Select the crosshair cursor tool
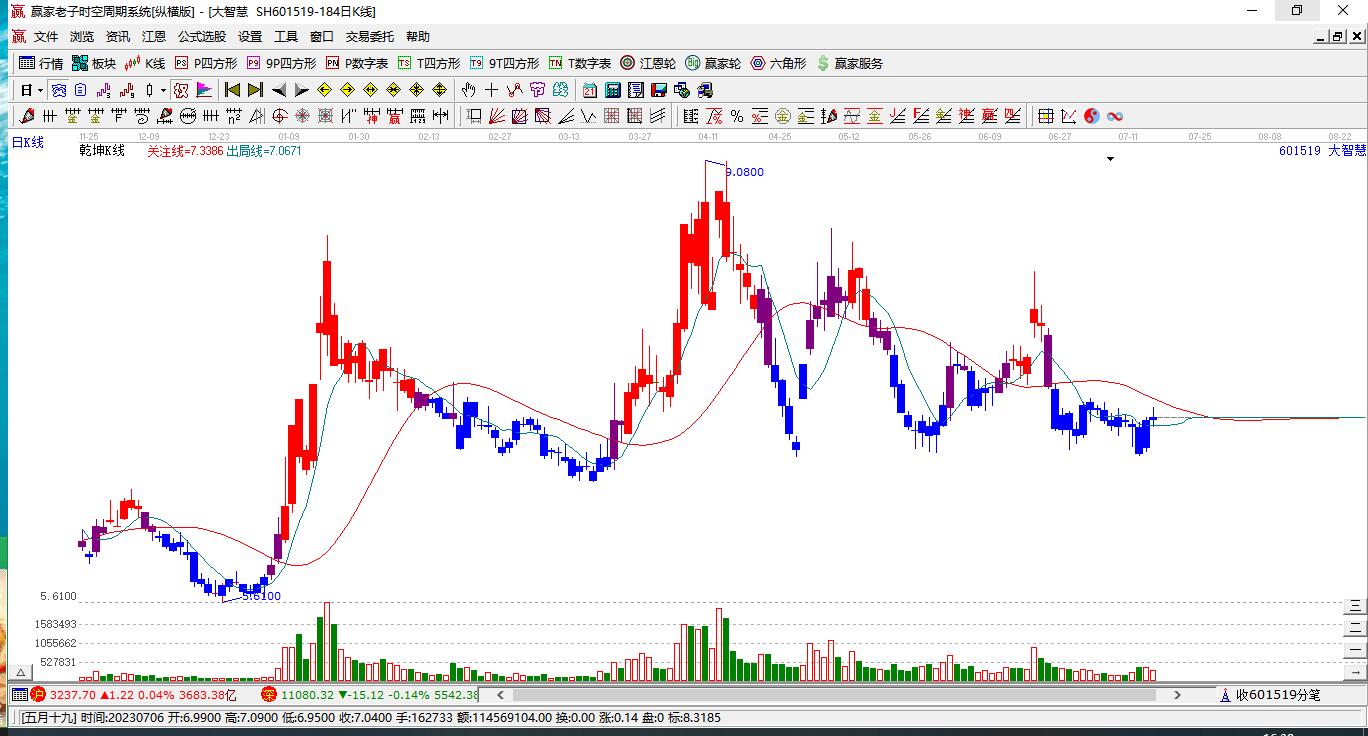The image size is (1368, 736). (x=491, y=90)
